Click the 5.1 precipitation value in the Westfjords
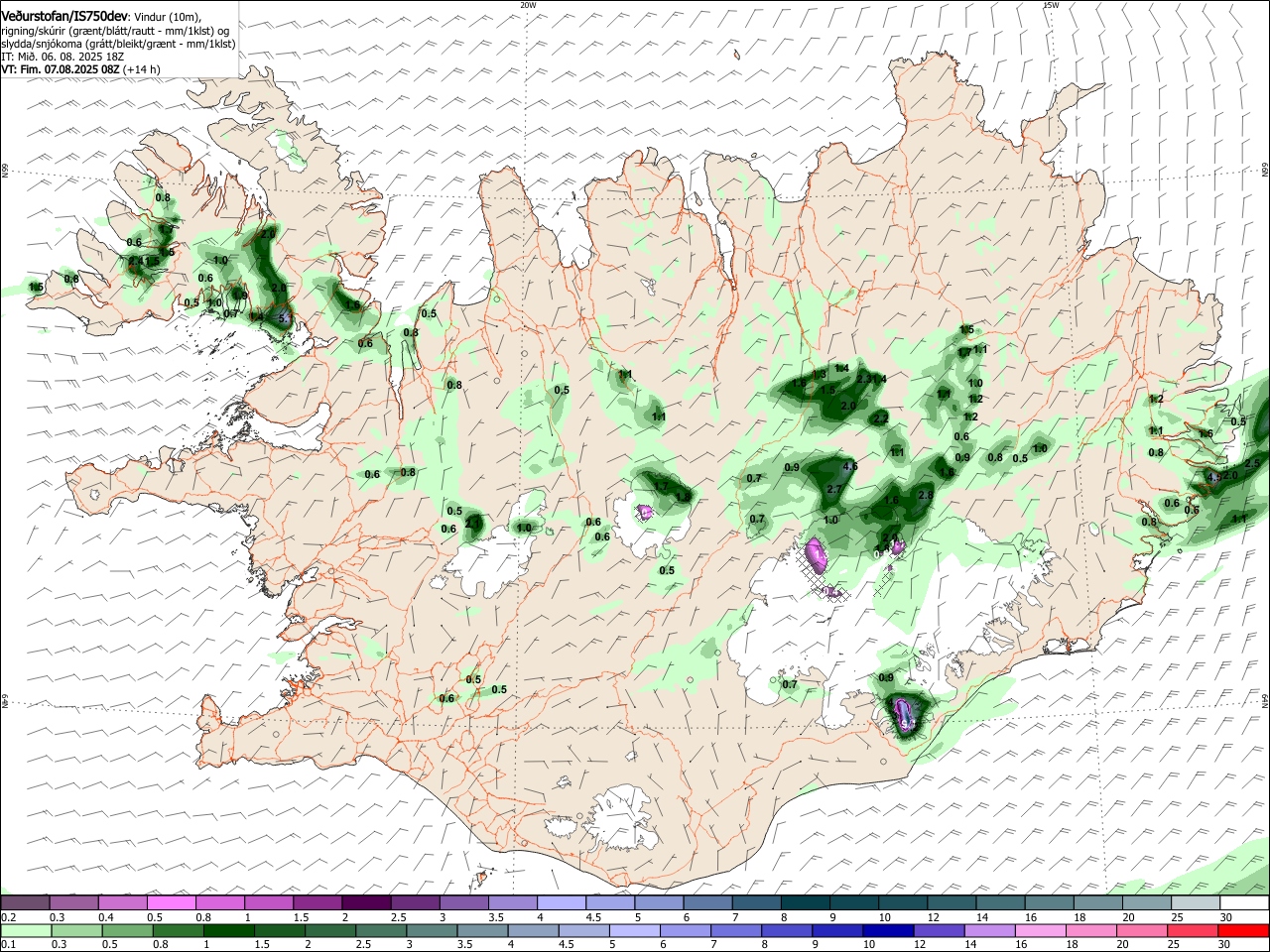The height and width of the screenshot is (952, 1270). (285, 317)
